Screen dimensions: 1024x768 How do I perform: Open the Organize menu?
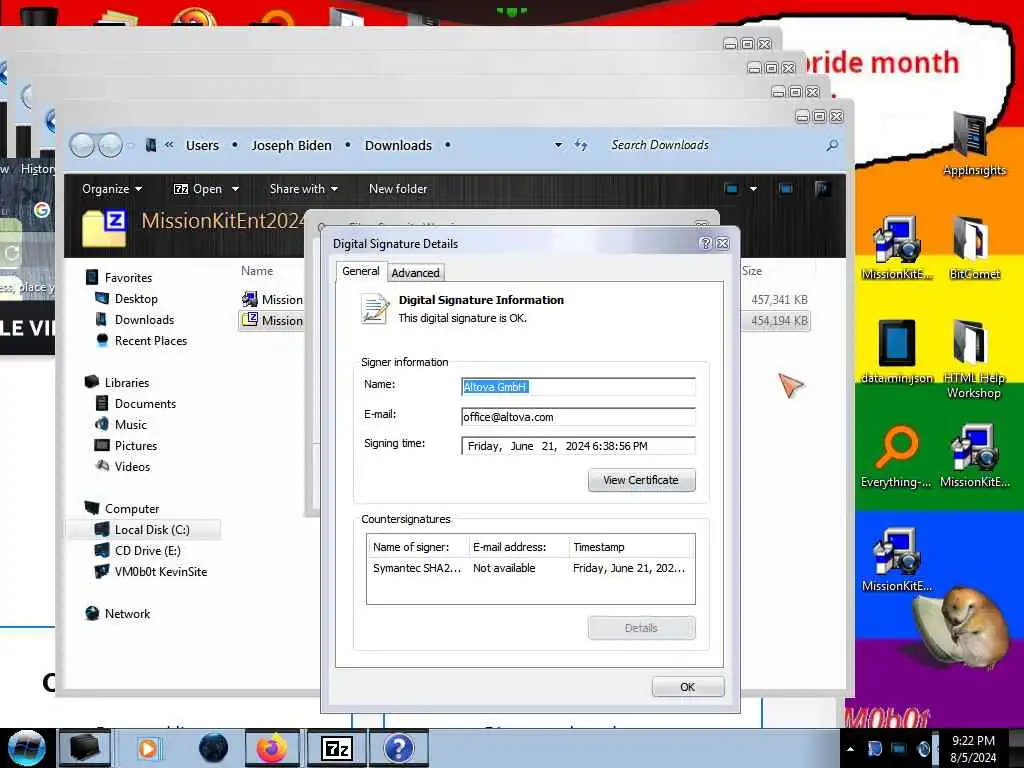112,189
